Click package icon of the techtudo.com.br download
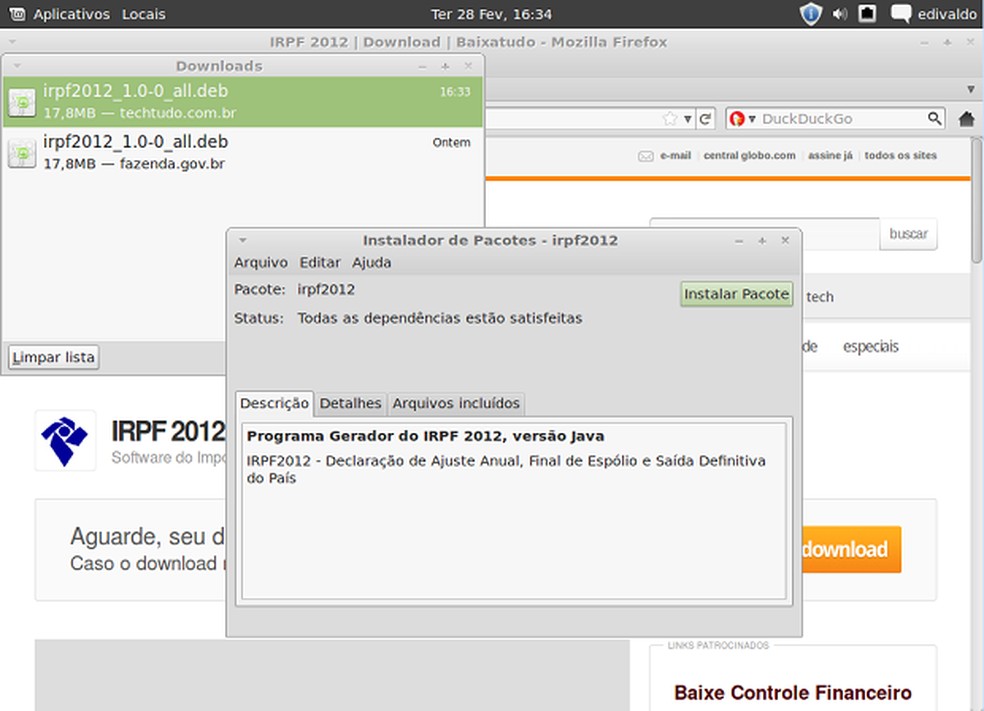Screen dimensions: 984x711 [x=22, y=102]
